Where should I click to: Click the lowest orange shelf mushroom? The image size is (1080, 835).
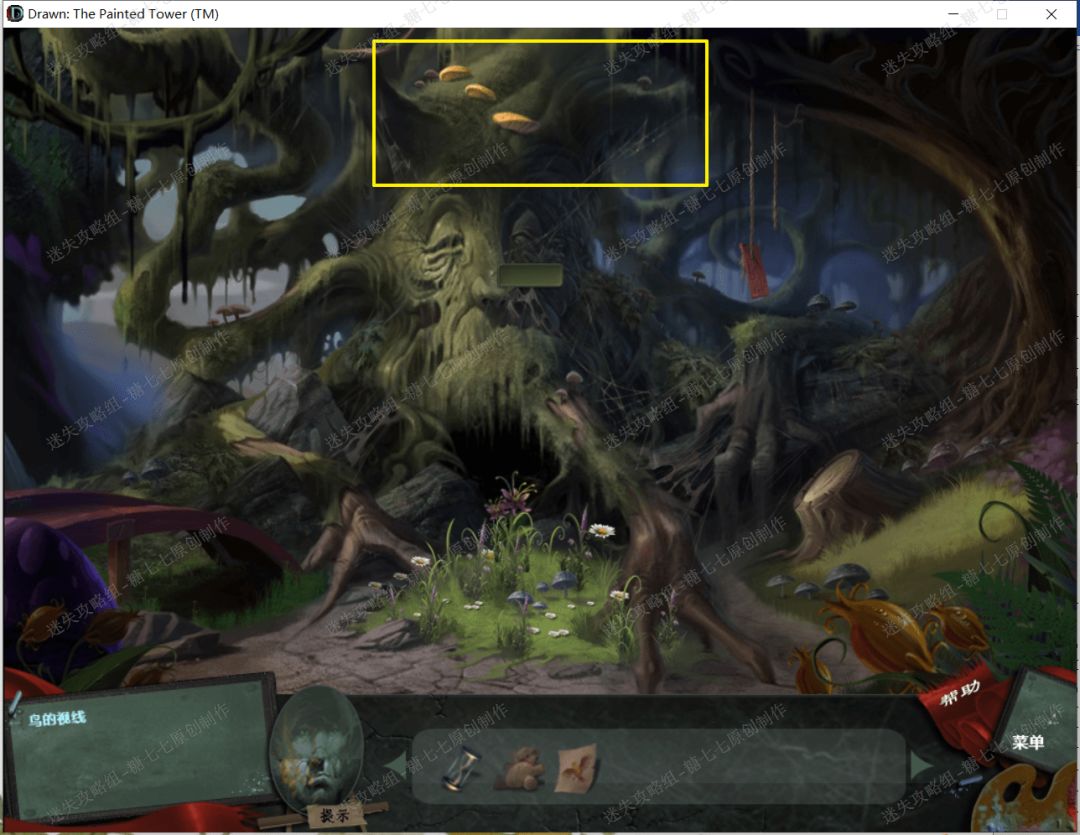[515, 122]
